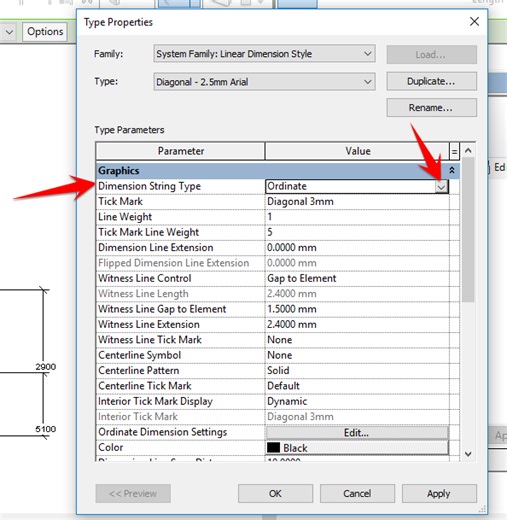Click the 5100 dimension text in drawing

[x=46, y=429]
